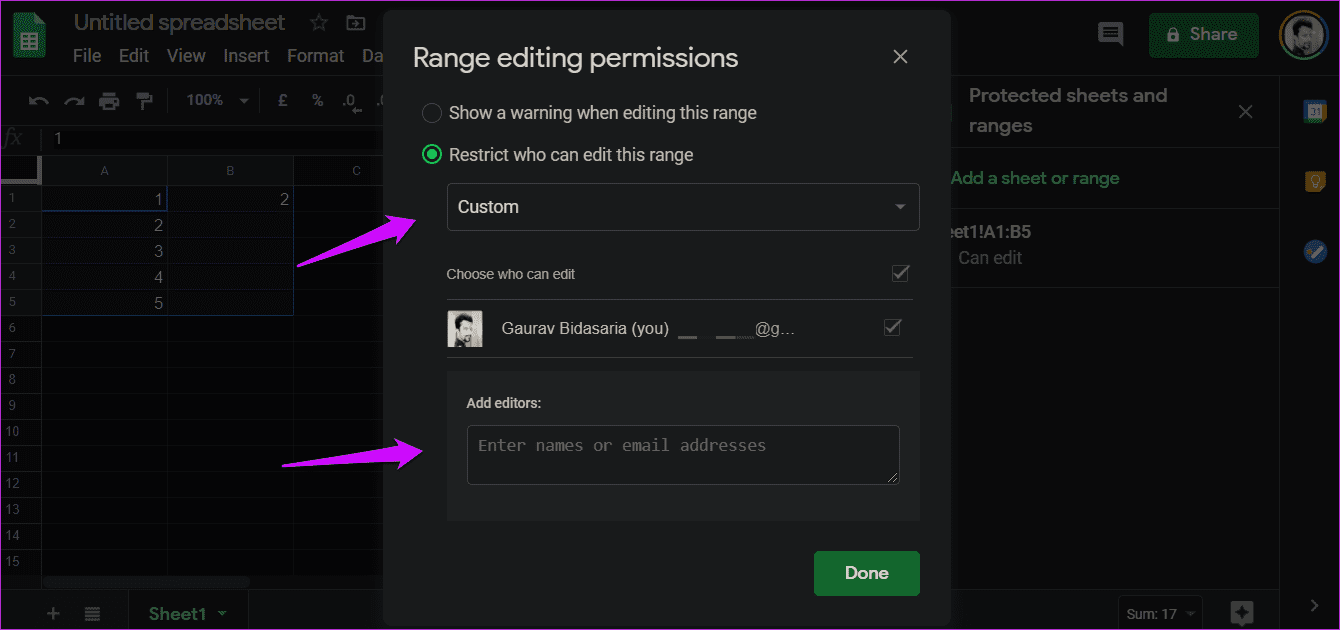The height and width of the screenshot is (630, 1340).
Task: Select cell B1 containing 2
Action: coord(230,199)
